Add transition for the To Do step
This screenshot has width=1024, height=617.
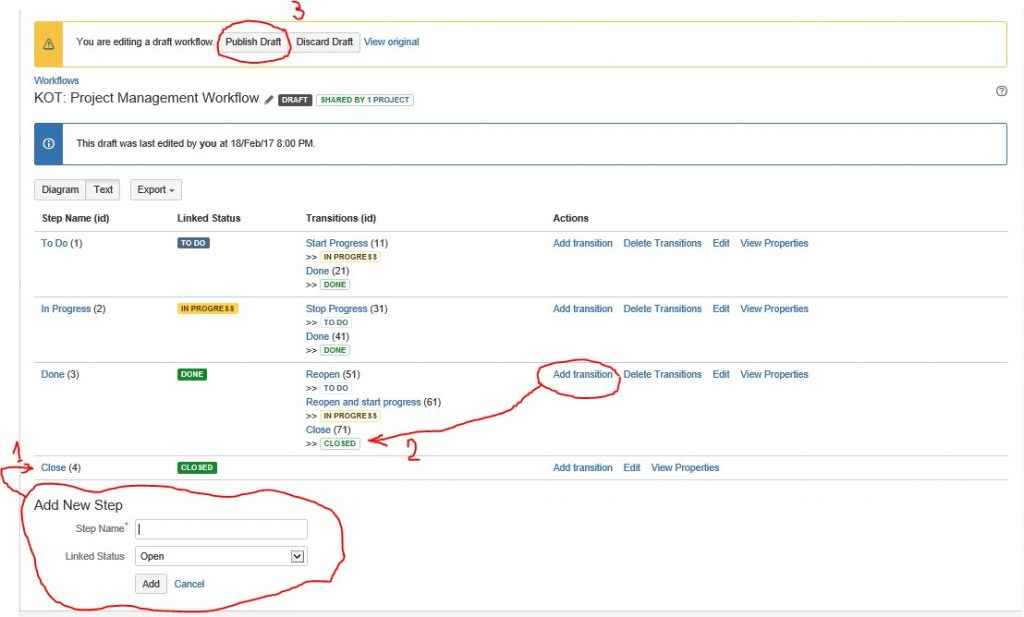click(583, 244)
